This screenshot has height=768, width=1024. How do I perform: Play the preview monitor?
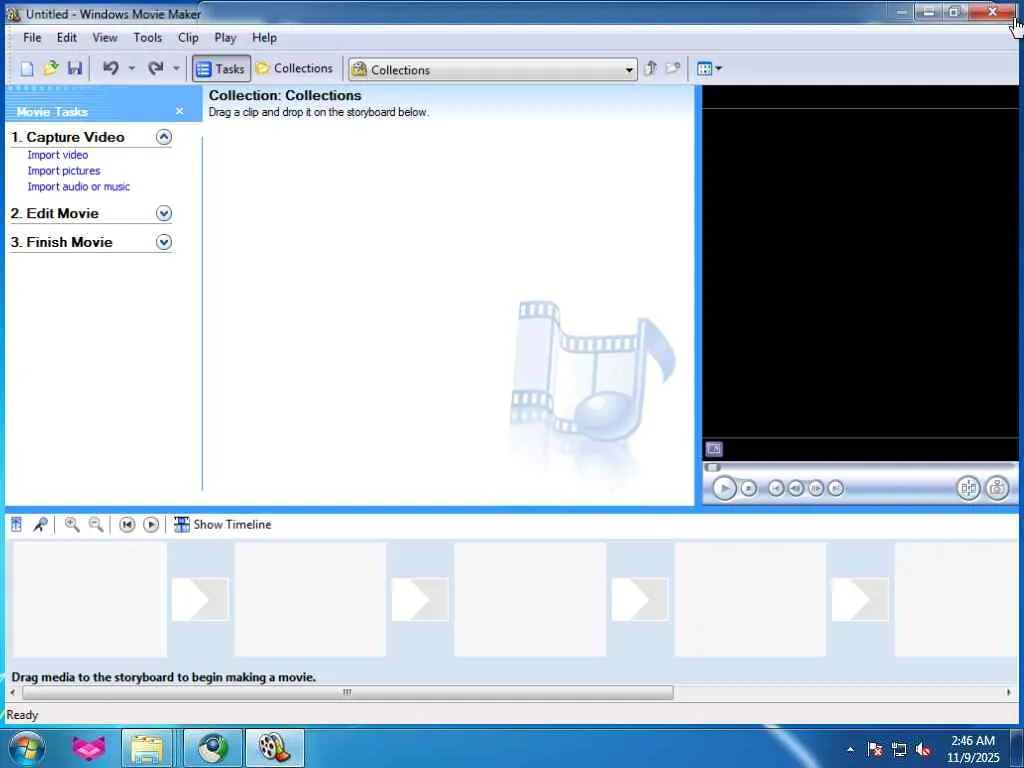pos(724,488)
